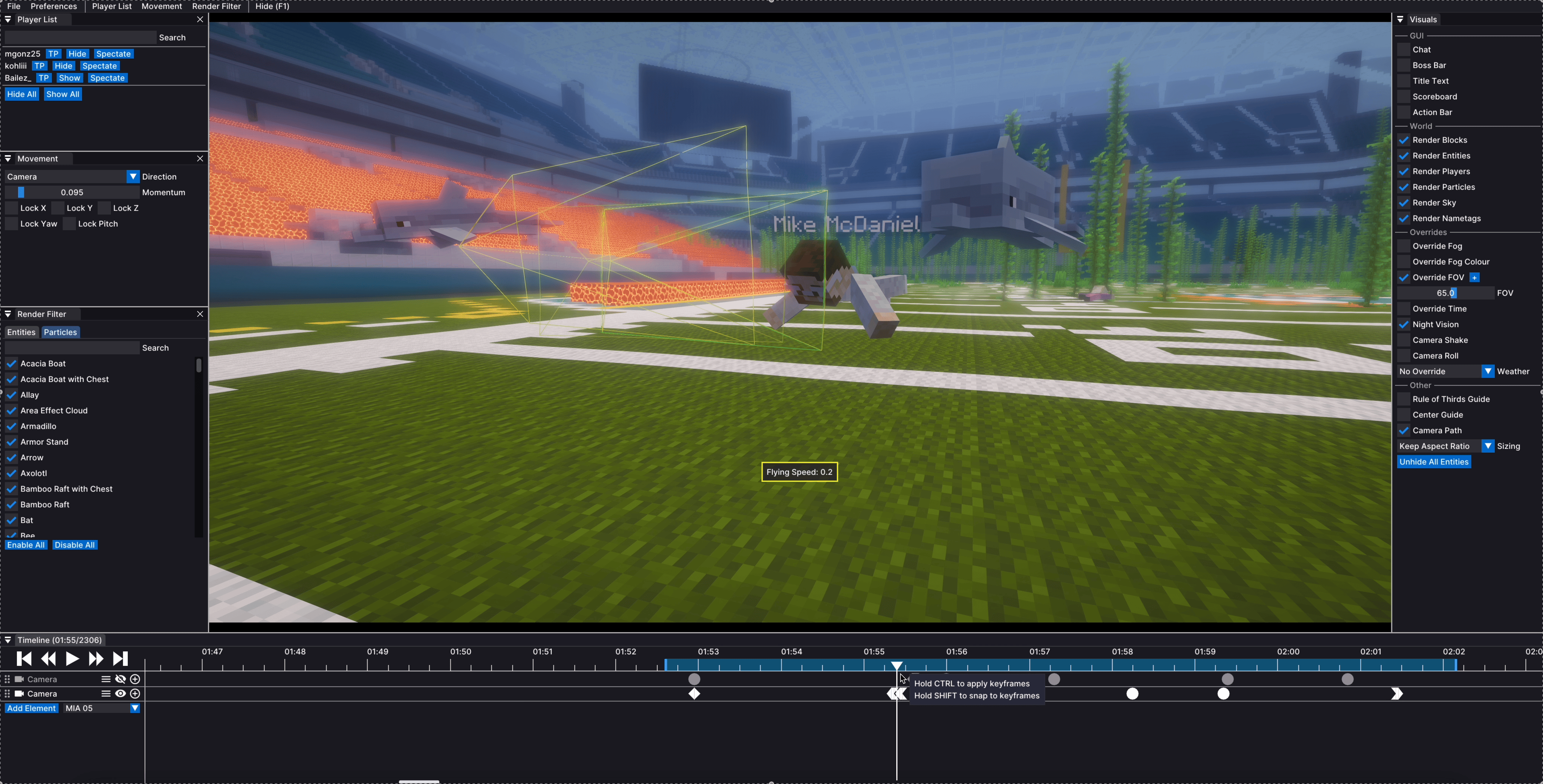This screenshot has width=1543, height=784.
Task: Click diamond keyframe at 01:53 on second Camera track
Action: coord(694,694)
